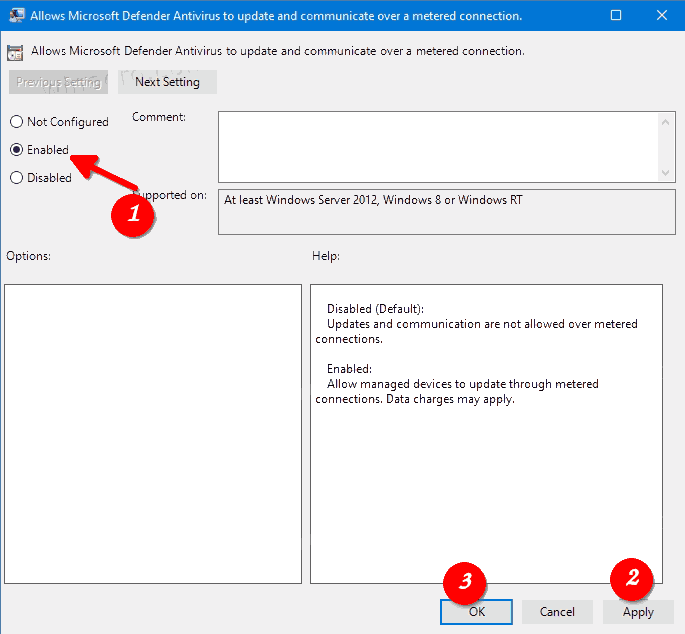The height and width of the screenshot is (634, 685).
Task: Click the 'Disabled (Default):' help text
Action: [x=375, y=309]
